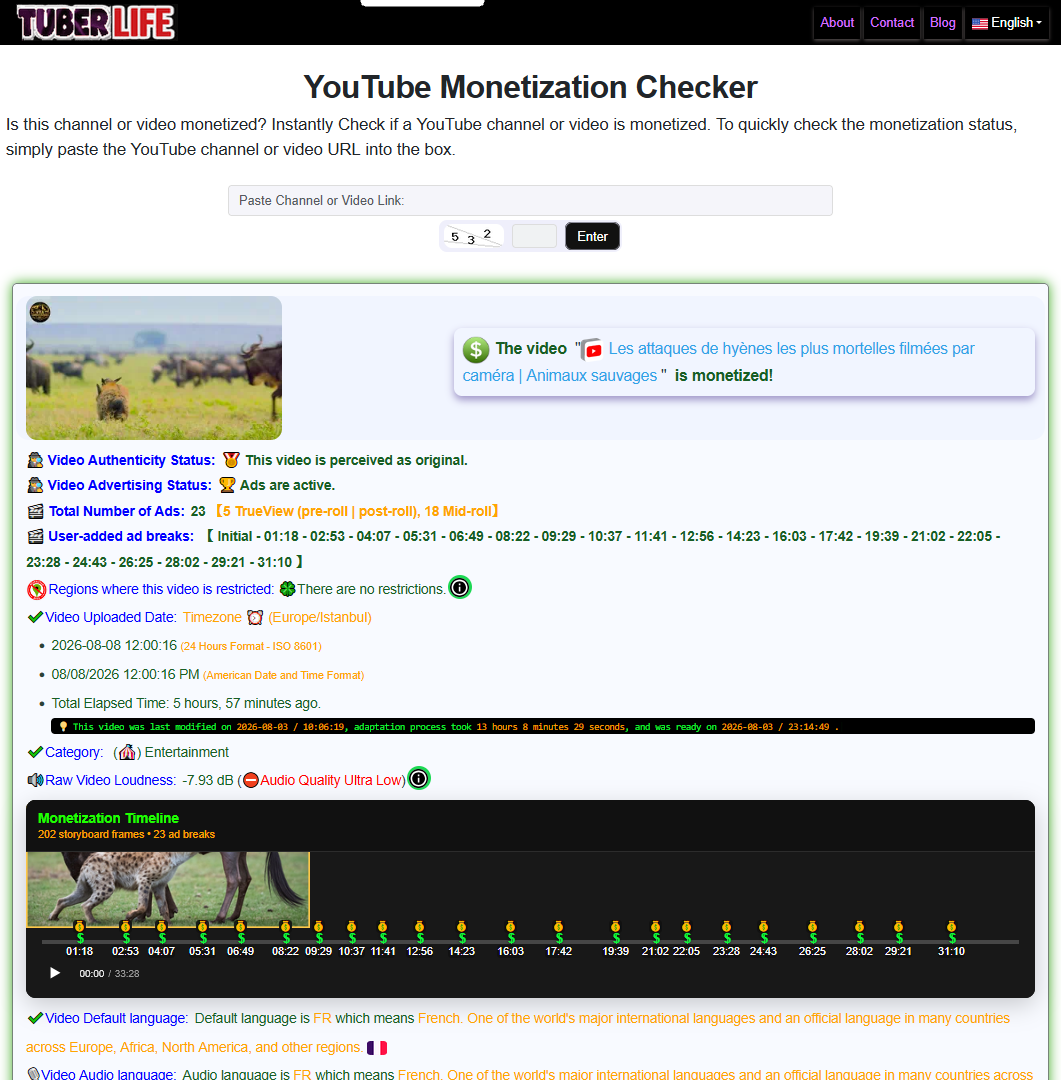This screenshot has width=1061, height=1080.
Task: Click the captcha image showing 5 3 2
Action: click(x=473, y=236)
